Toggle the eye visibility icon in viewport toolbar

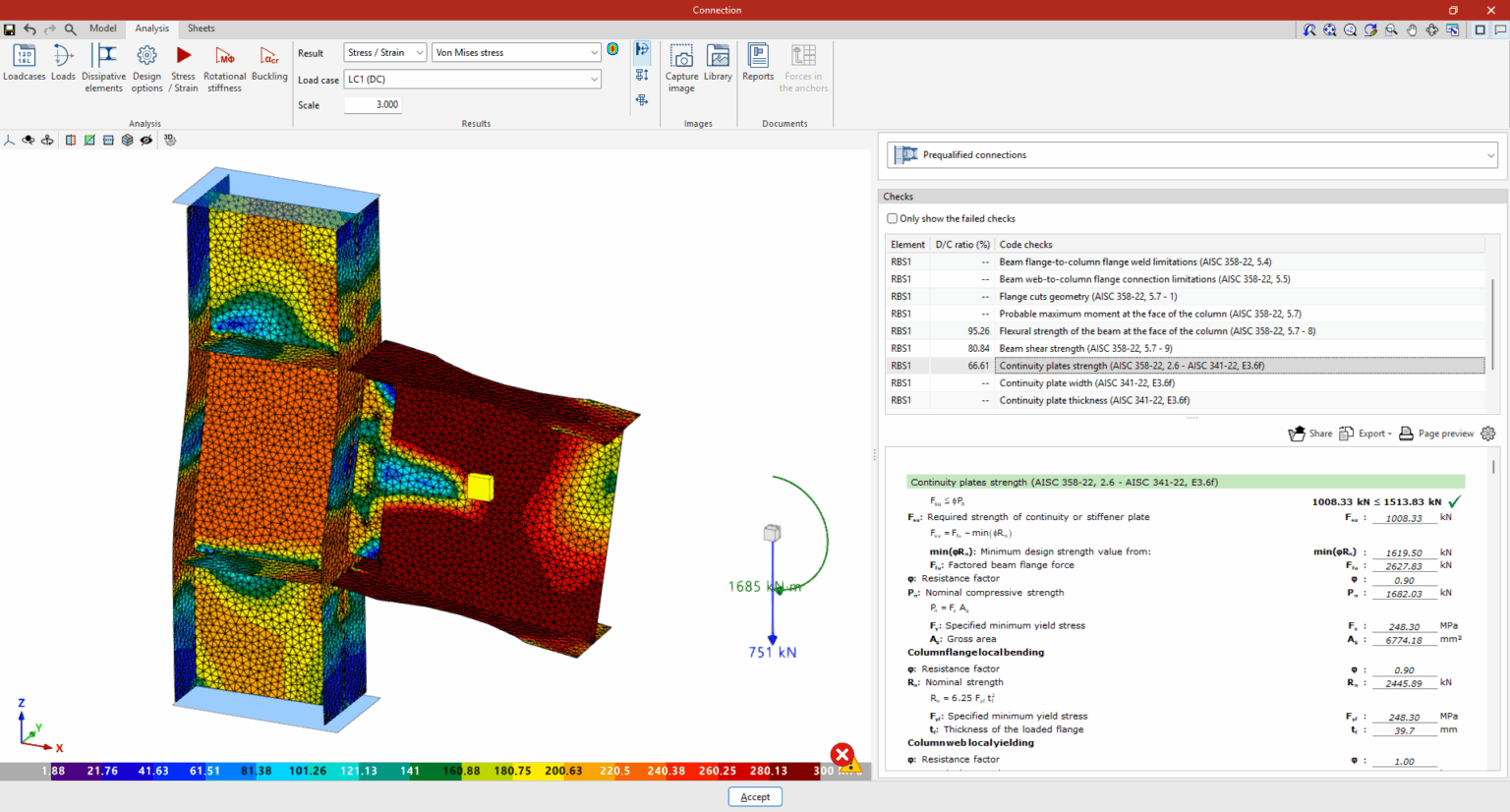coord(146,140)
